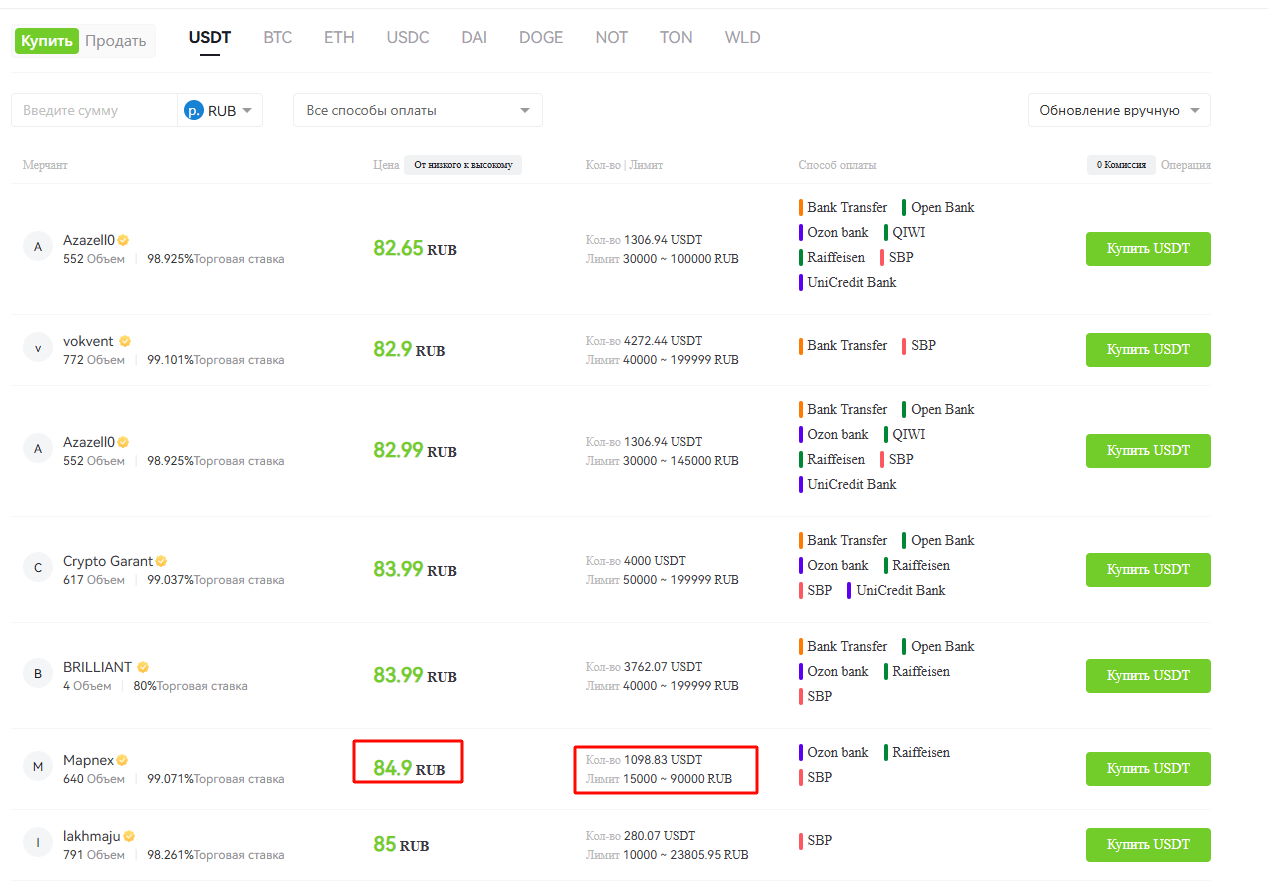Toggle the 0 Комиссия filter
This screenshot has height=886, width=1268.
click(x=1121, y=165)
